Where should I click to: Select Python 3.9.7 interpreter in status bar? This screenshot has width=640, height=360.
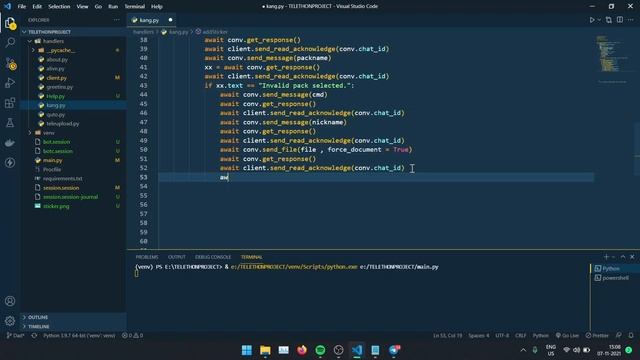(79, 336)
